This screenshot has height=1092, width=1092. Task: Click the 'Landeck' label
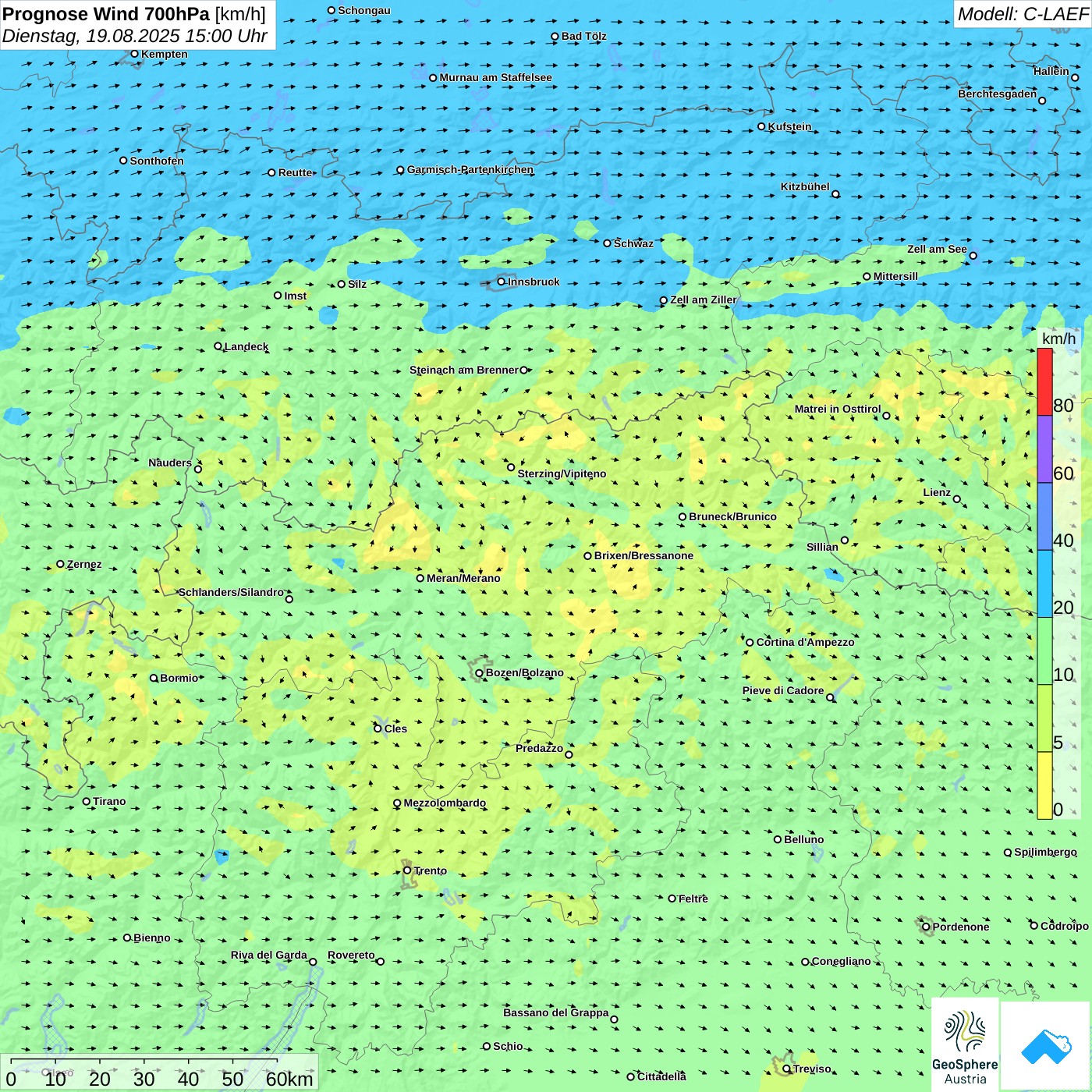(x=246, y=346)
